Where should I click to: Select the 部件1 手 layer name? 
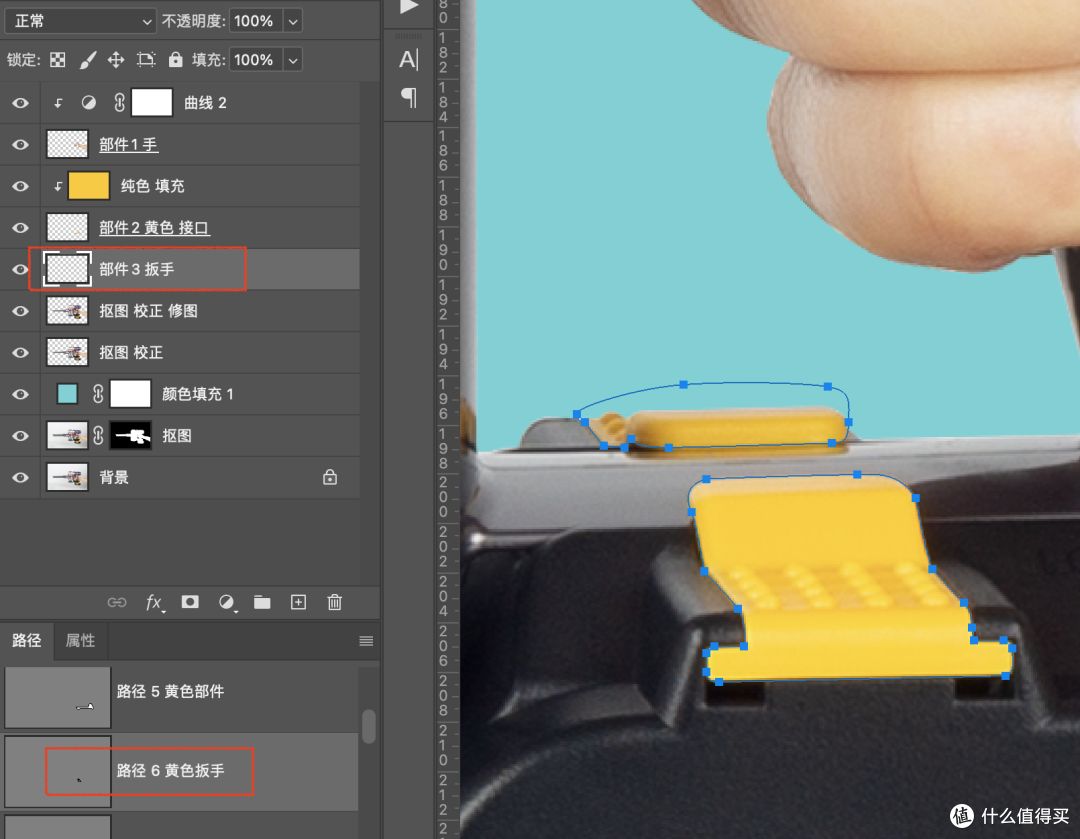click(128, 145)
